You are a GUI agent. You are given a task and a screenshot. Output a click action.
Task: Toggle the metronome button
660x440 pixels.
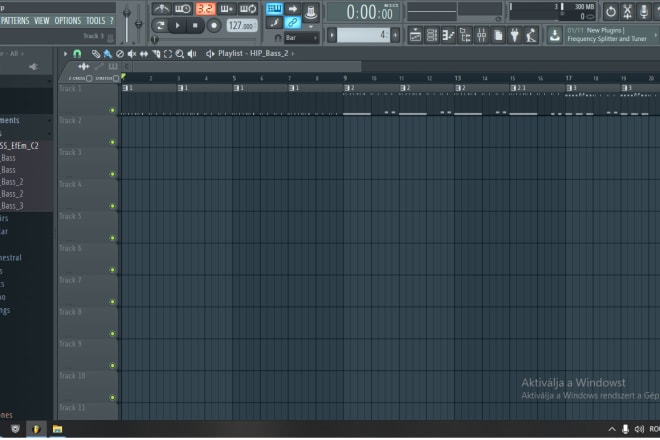161,8
